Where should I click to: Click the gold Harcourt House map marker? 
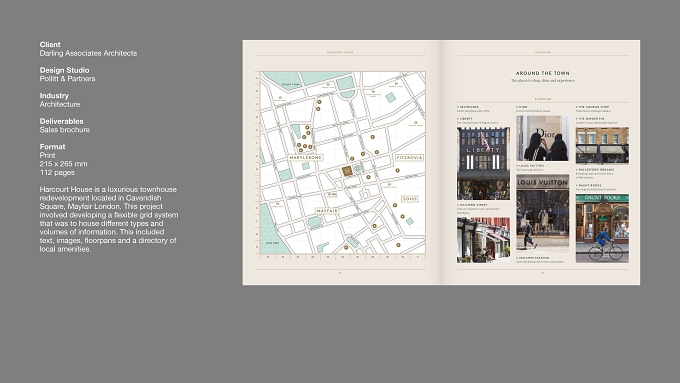[347, 171]
